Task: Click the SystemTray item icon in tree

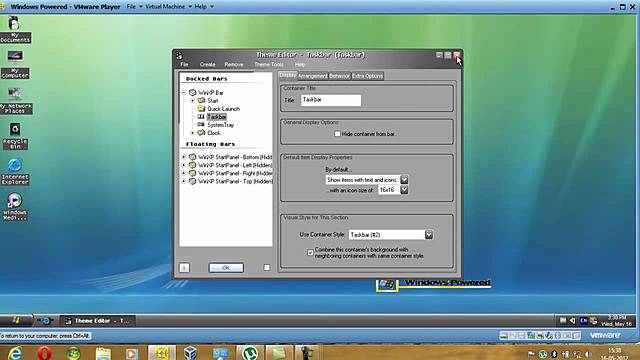Action: click(201, 124)
